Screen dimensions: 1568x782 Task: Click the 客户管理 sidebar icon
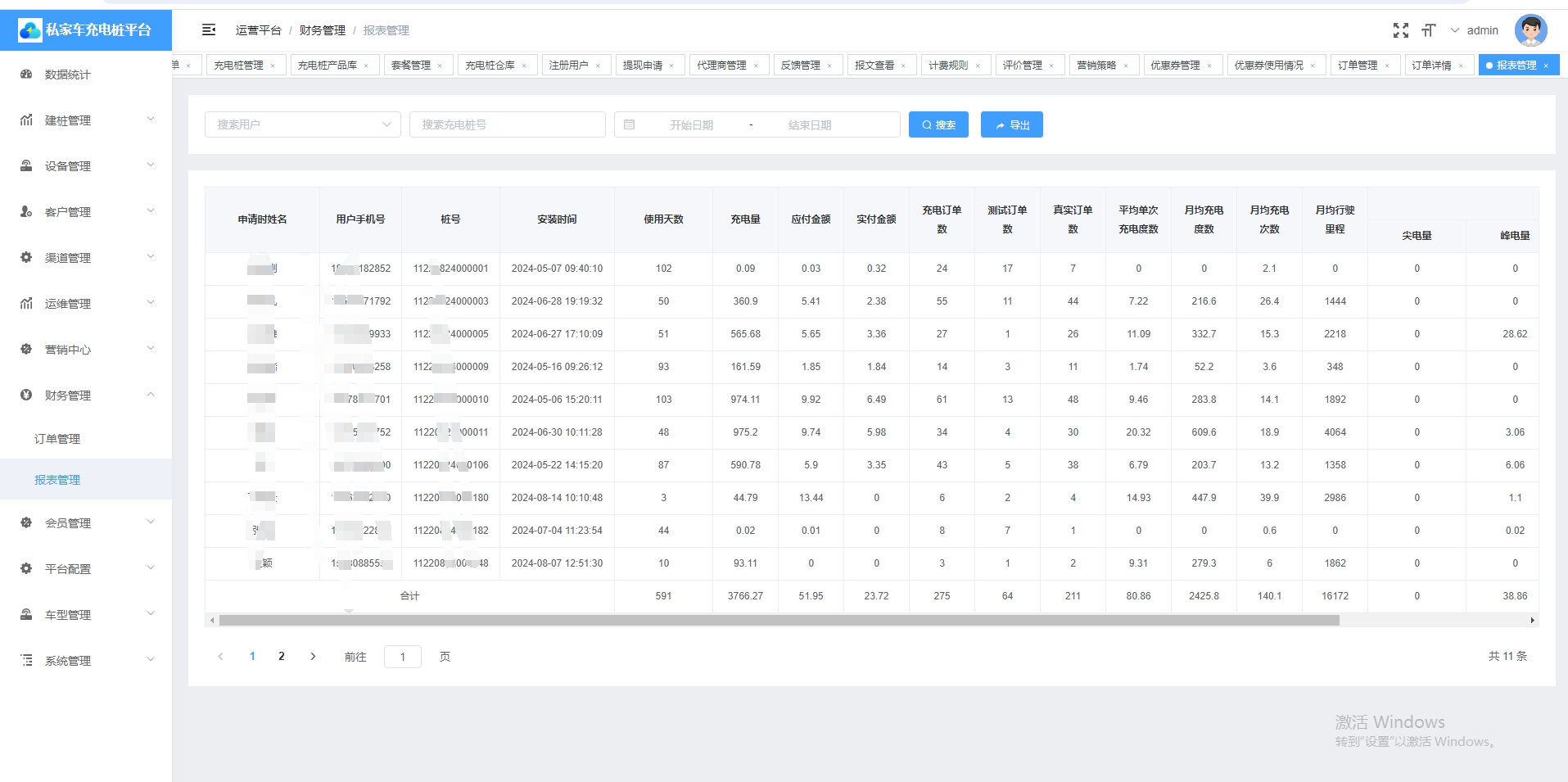pyautogui.click(x=26, y=212)
